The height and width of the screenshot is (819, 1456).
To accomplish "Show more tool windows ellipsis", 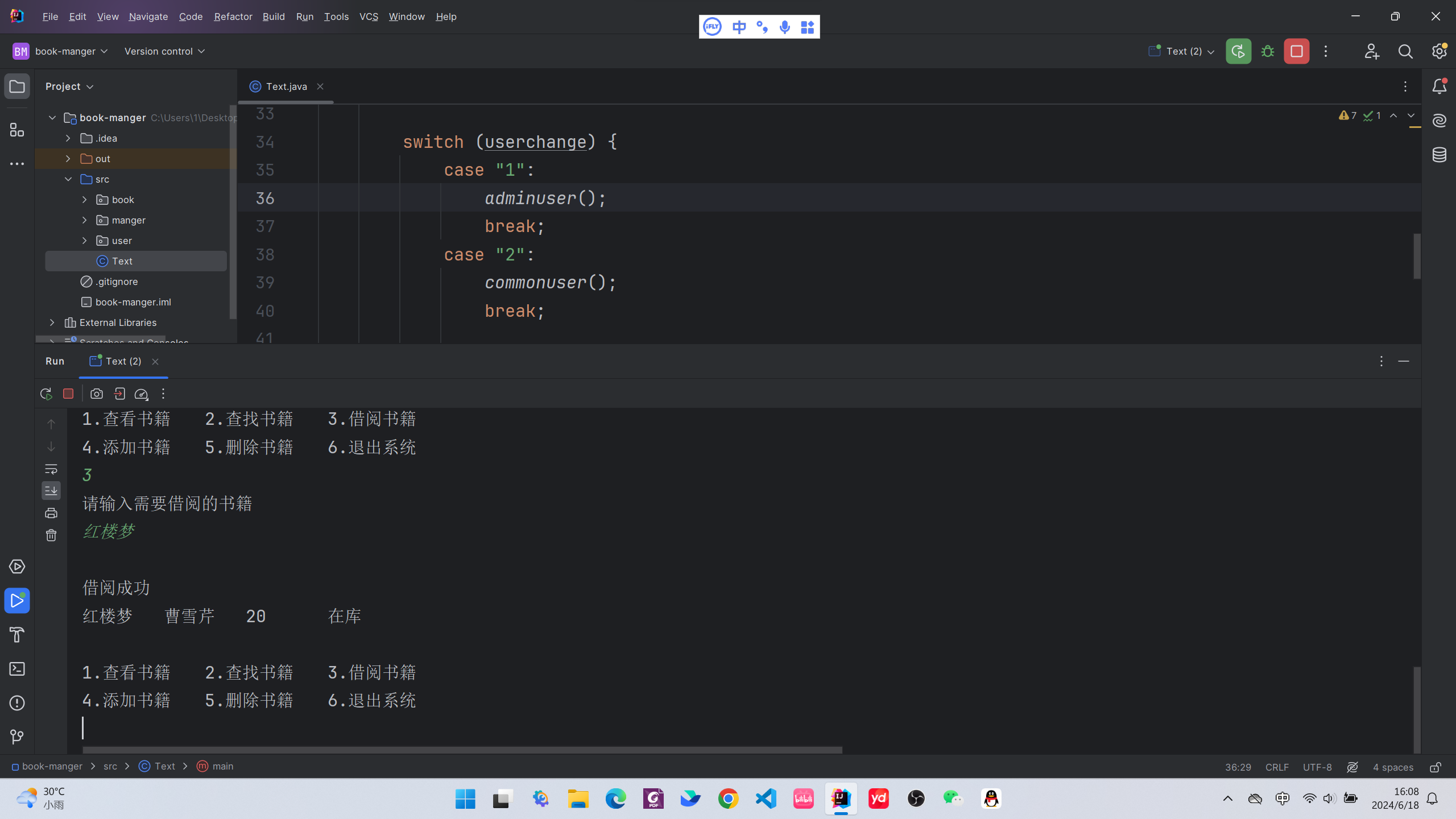I will [x=17, y=164].
